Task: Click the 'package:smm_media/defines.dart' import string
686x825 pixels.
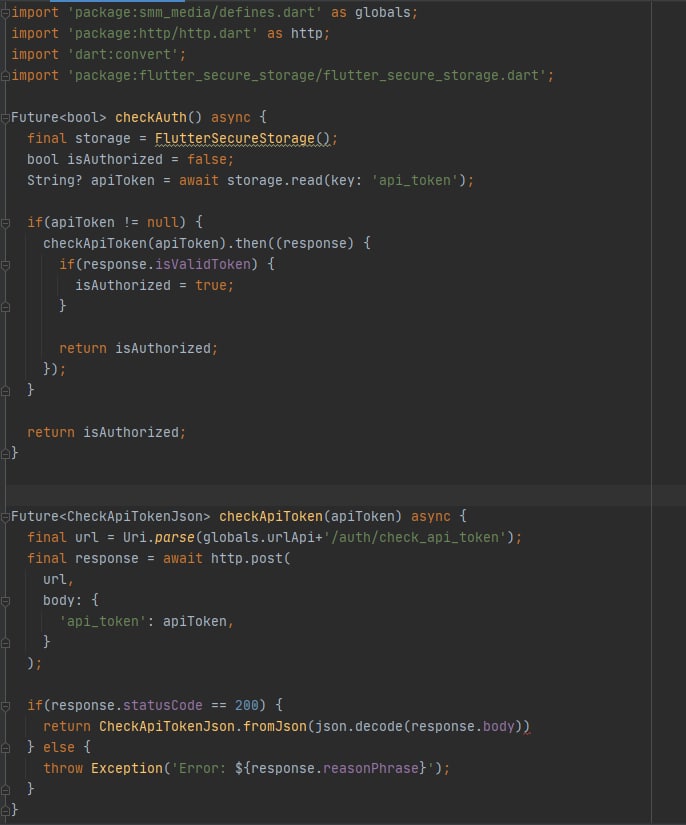Action: coord(194,12)
